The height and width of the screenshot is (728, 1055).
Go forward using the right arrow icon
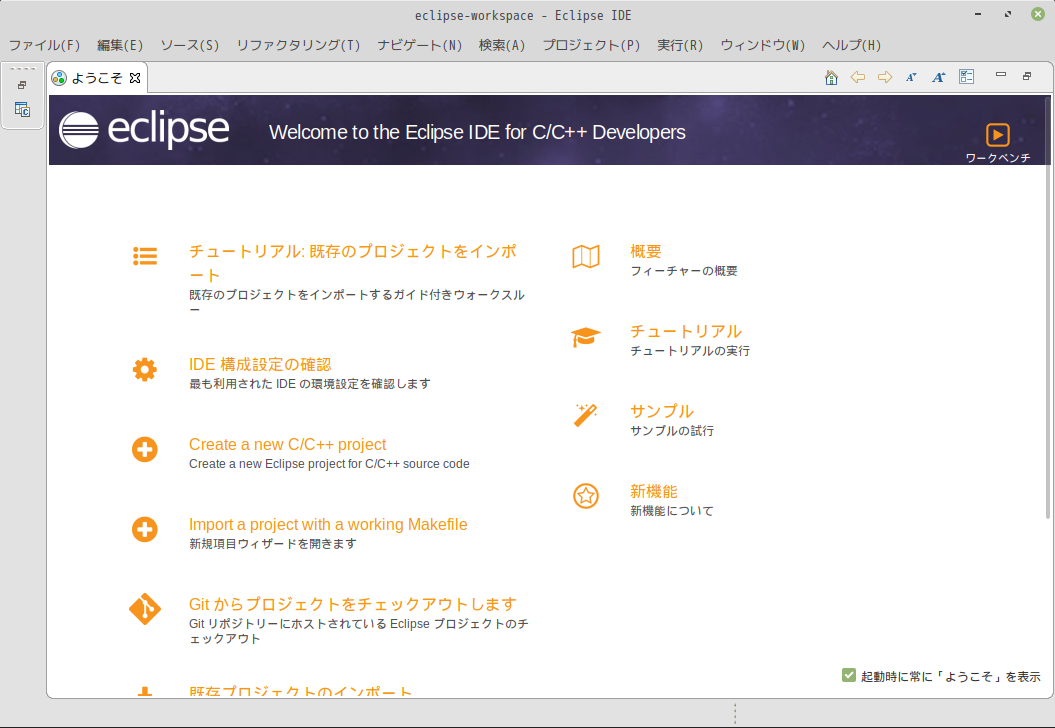point(885,77)
